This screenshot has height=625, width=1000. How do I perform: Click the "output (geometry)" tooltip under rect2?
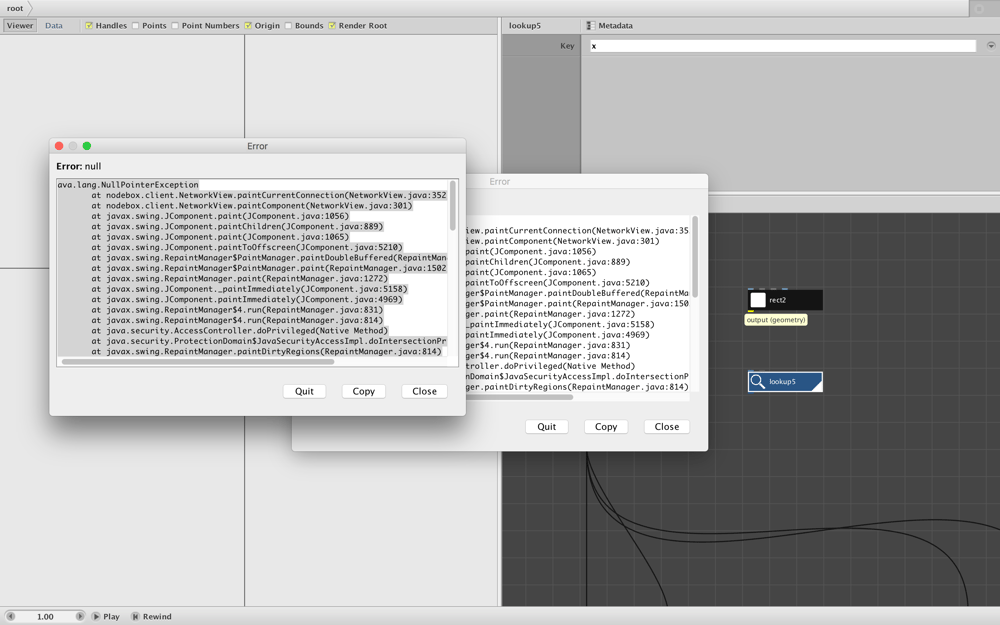click(x=776, y=320)
